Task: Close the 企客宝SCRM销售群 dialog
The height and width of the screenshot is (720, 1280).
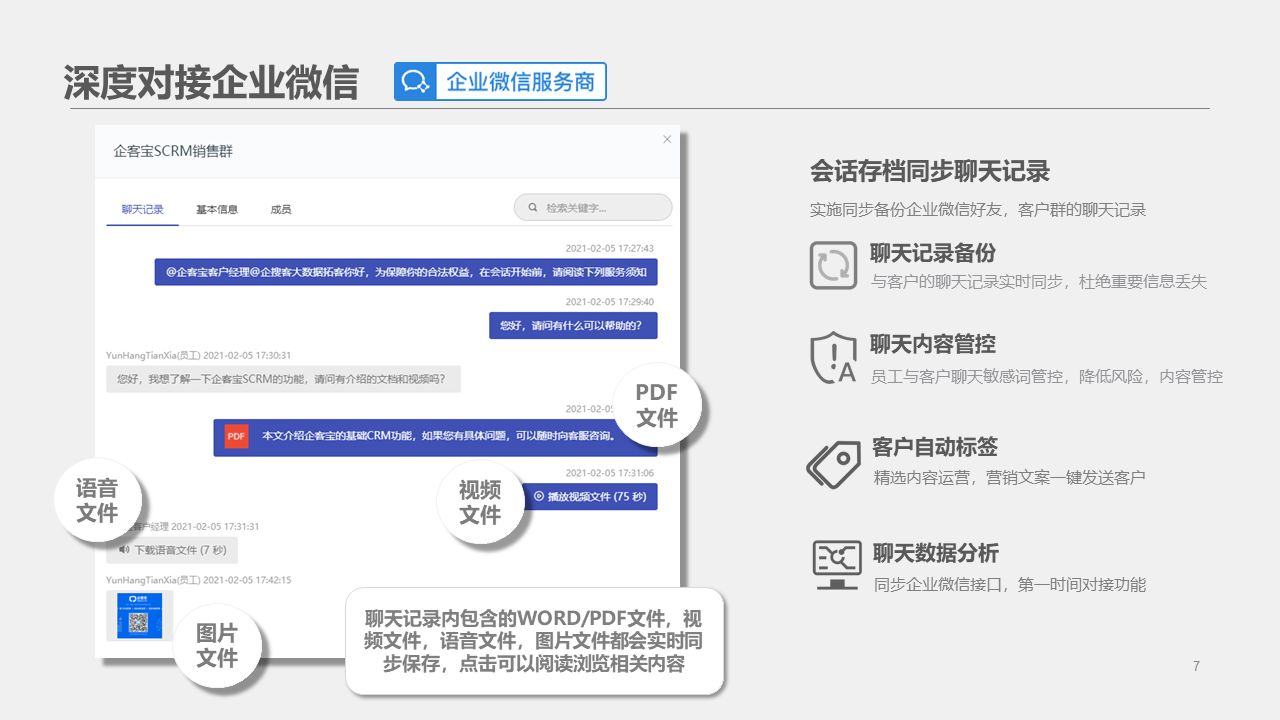Action: 667,140
